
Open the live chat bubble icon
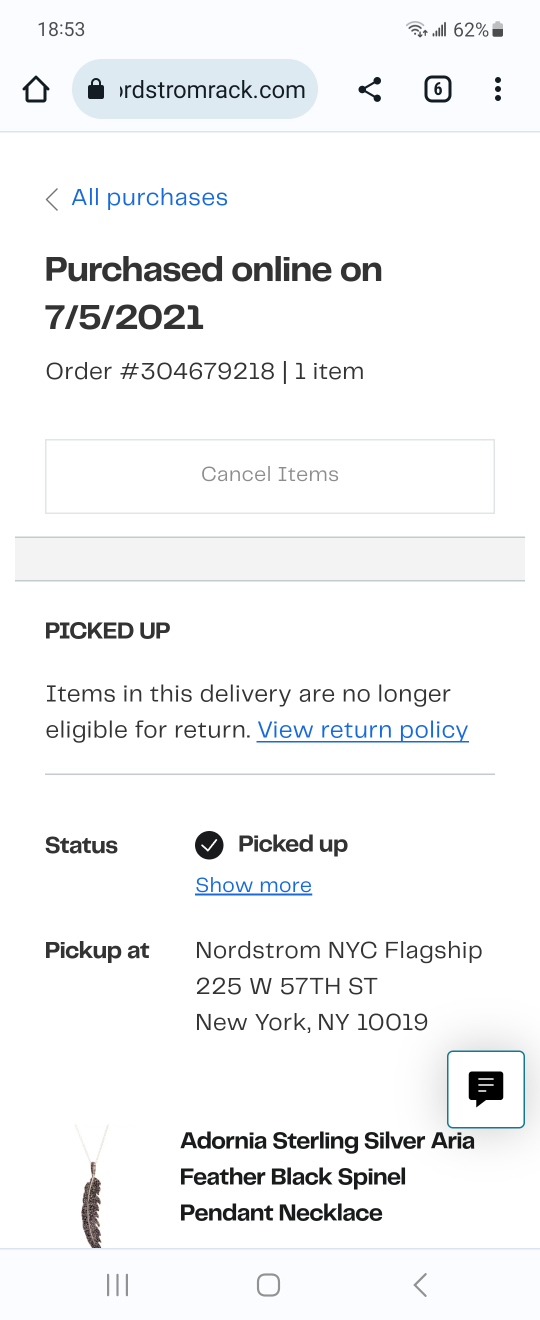pyautogui.click(x=486, y=1089)
